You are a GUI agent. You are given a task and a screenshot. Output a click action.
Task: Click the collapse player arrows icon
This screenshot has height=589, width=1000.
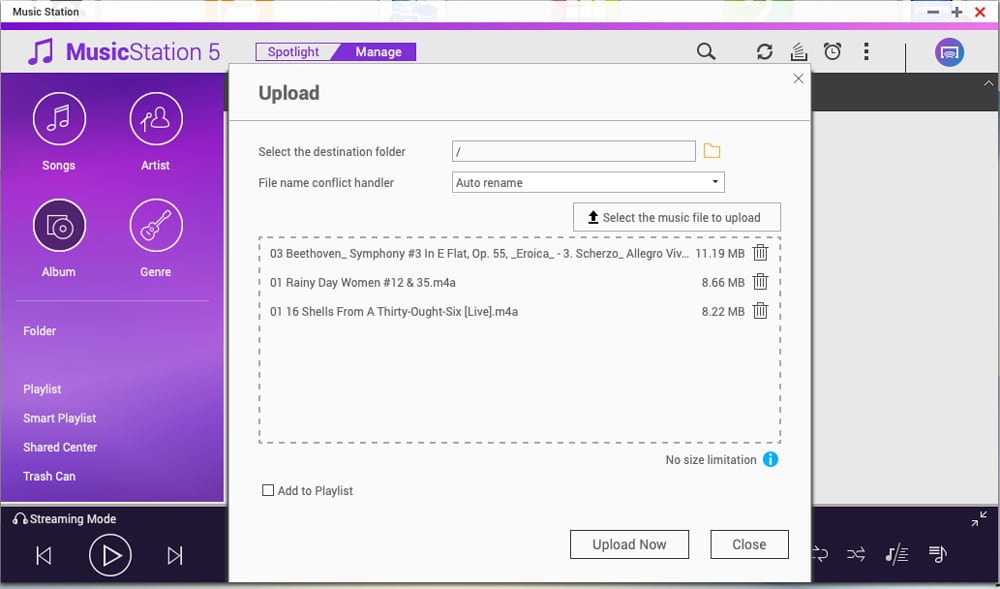click(979, 519)
